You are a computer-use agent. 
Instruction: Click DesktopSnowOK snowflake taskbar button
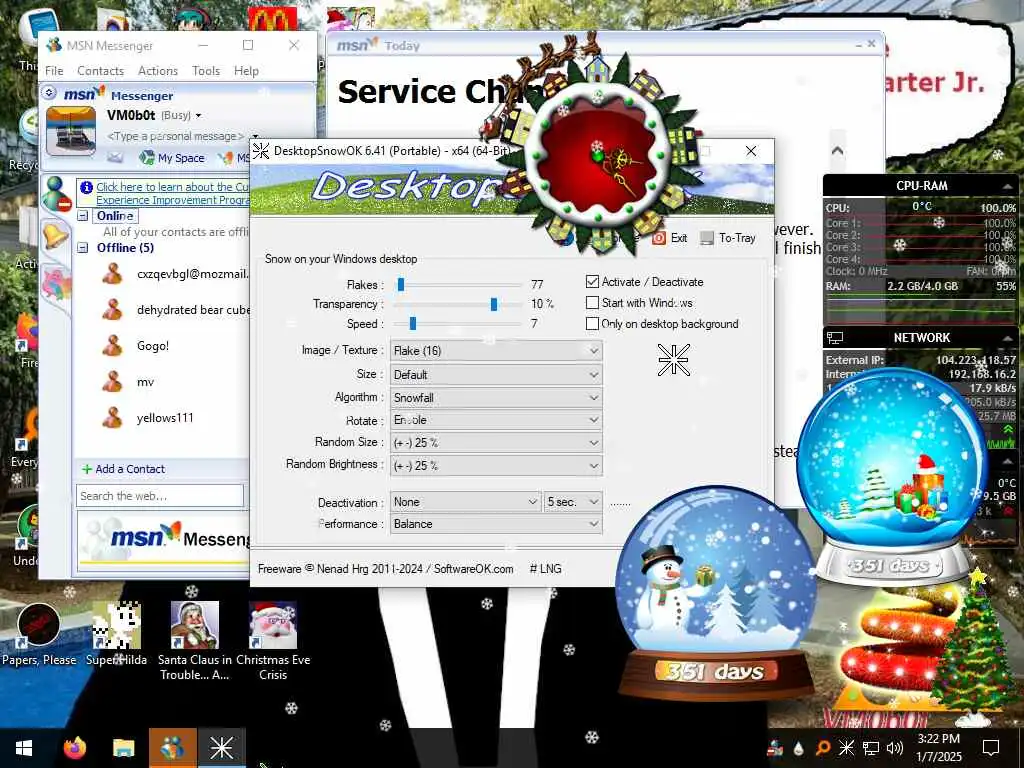click(x=221, y=748)
